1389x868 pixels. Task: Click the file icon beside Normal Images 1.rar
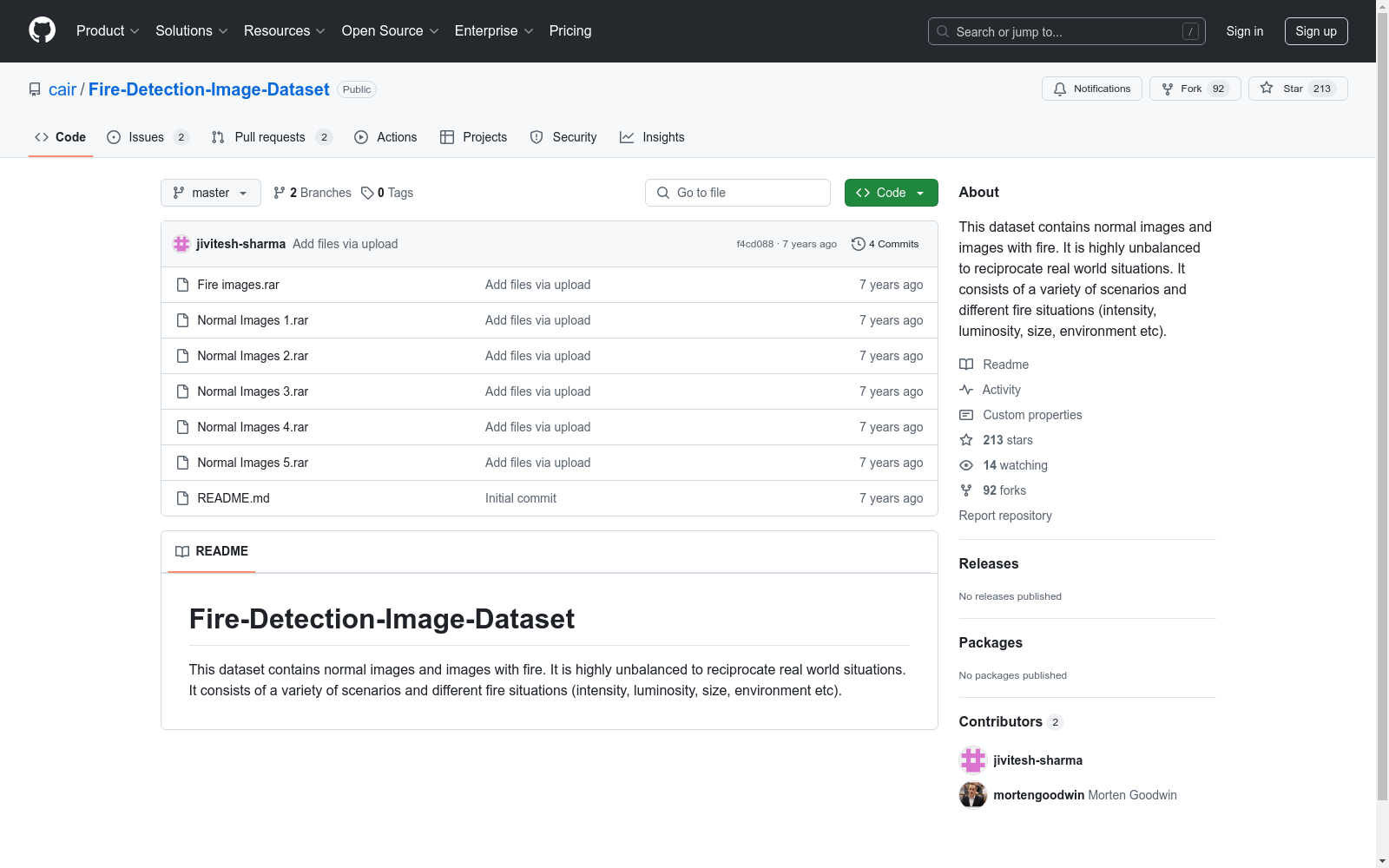tap(182, 320)
